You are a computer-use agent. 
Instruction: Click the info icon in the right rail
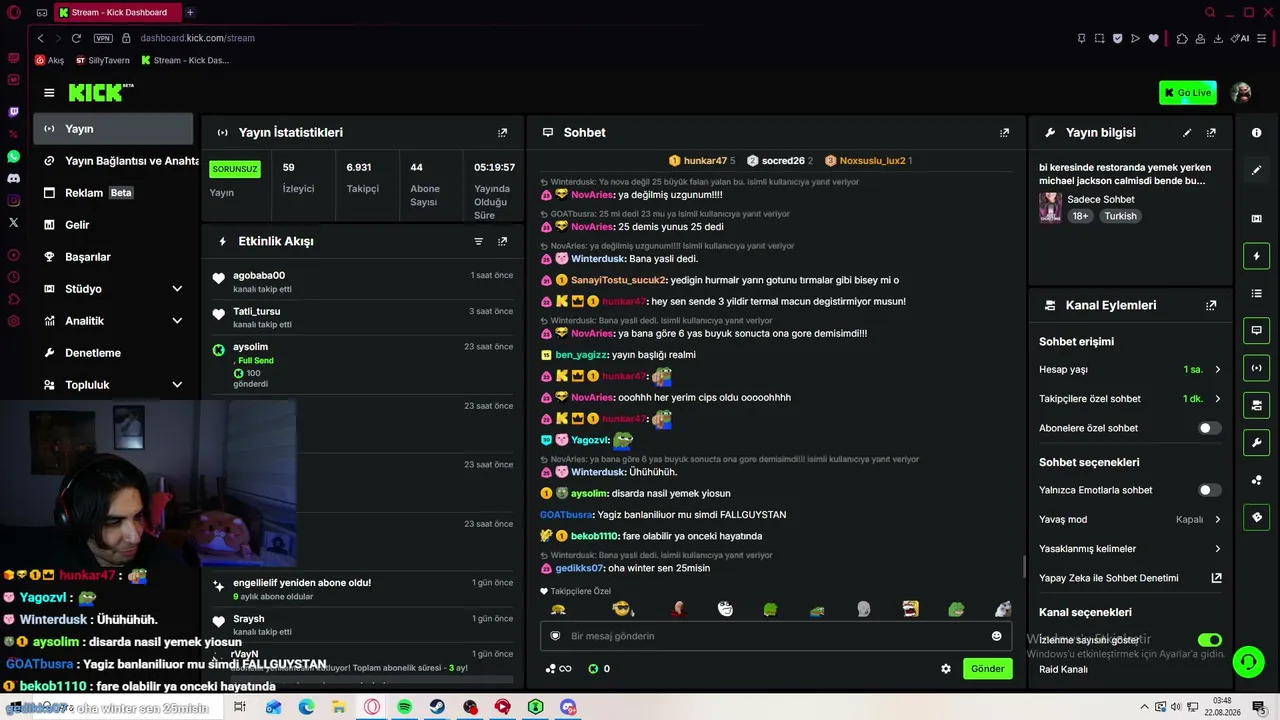[1257, 133]
